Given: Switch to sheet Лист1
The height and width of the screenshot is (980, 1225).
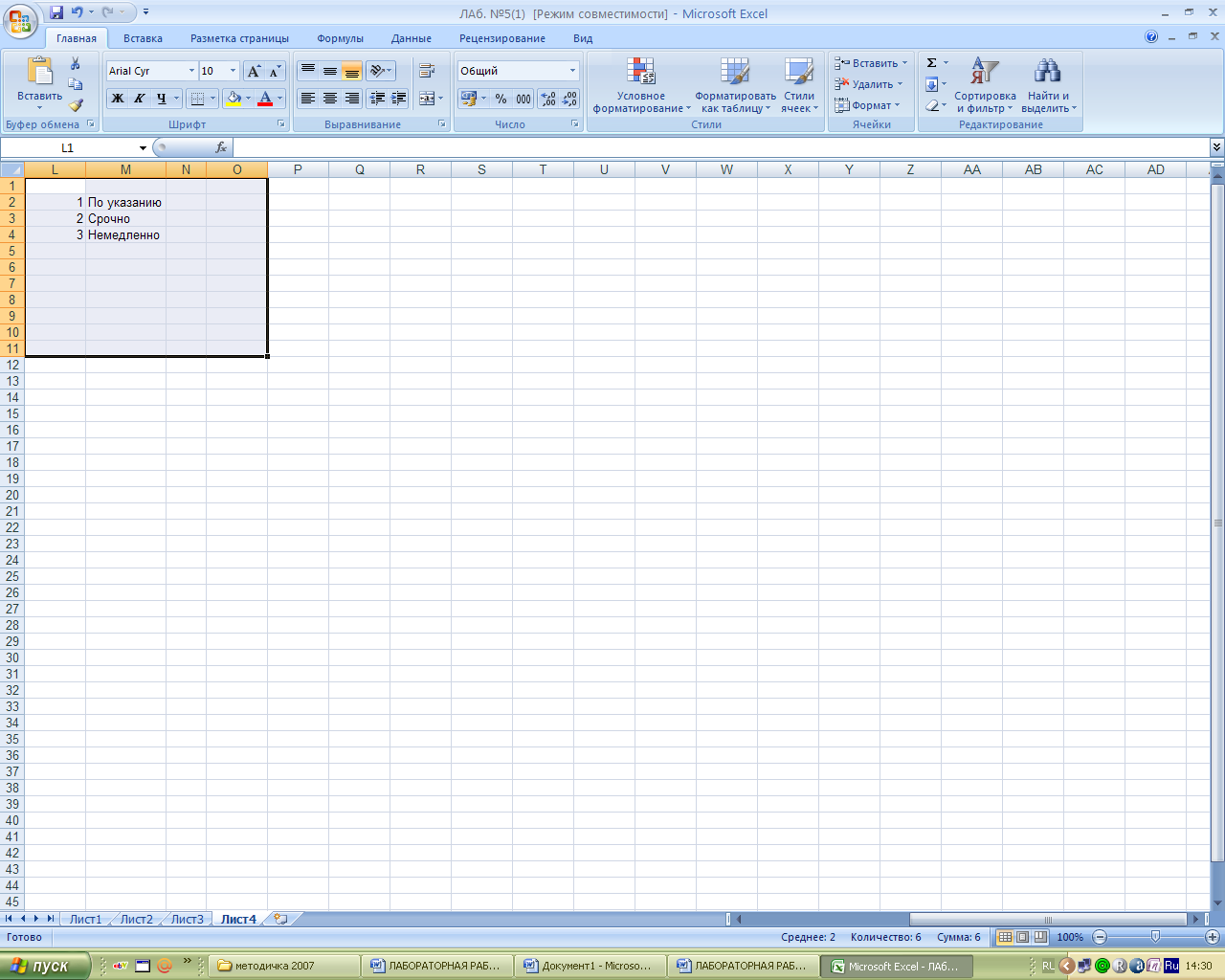Looking at the screenshot, I should tap(85, 919).
